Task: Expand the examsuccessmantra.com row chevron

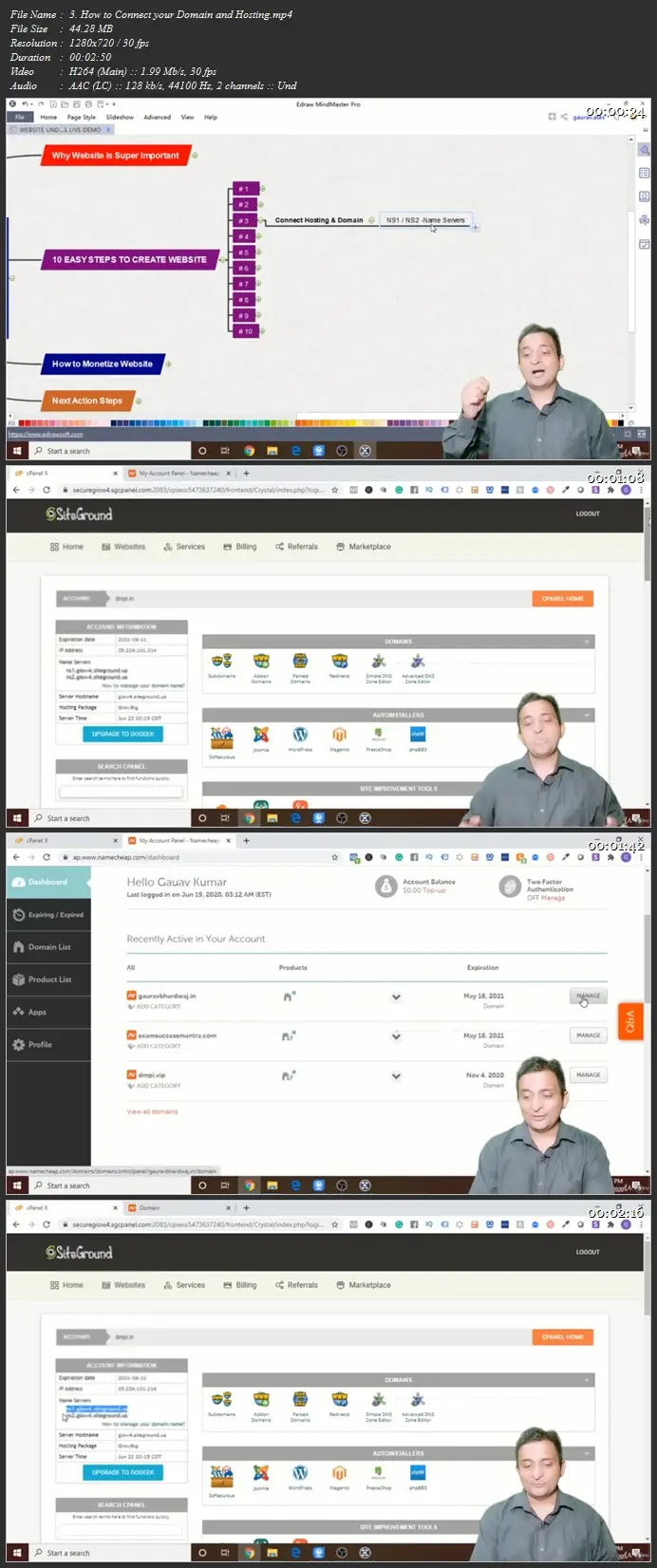Action: tap(396, 1036)
